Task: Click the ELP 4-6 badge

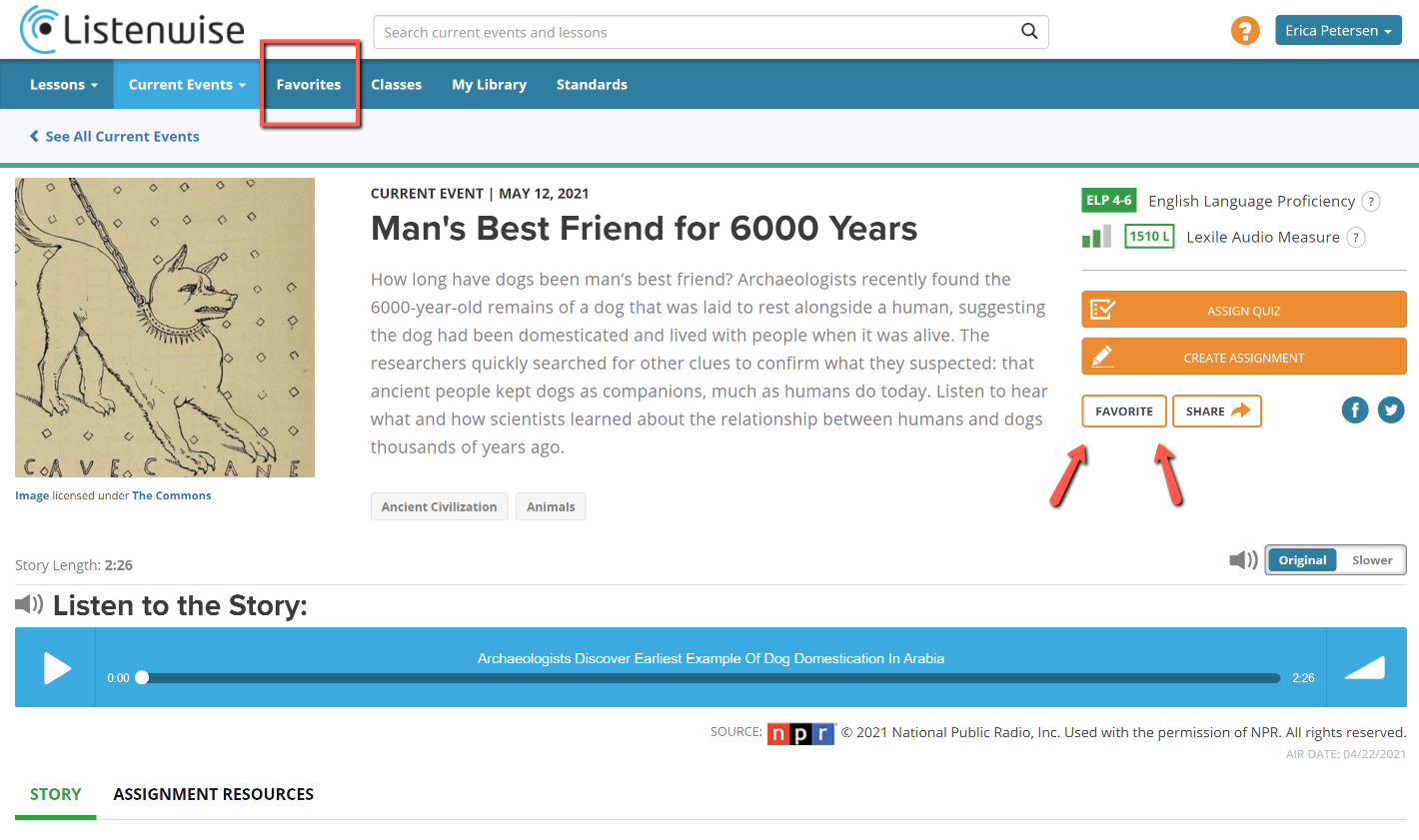Action: pyautogui.click(x=1109, y=201)
